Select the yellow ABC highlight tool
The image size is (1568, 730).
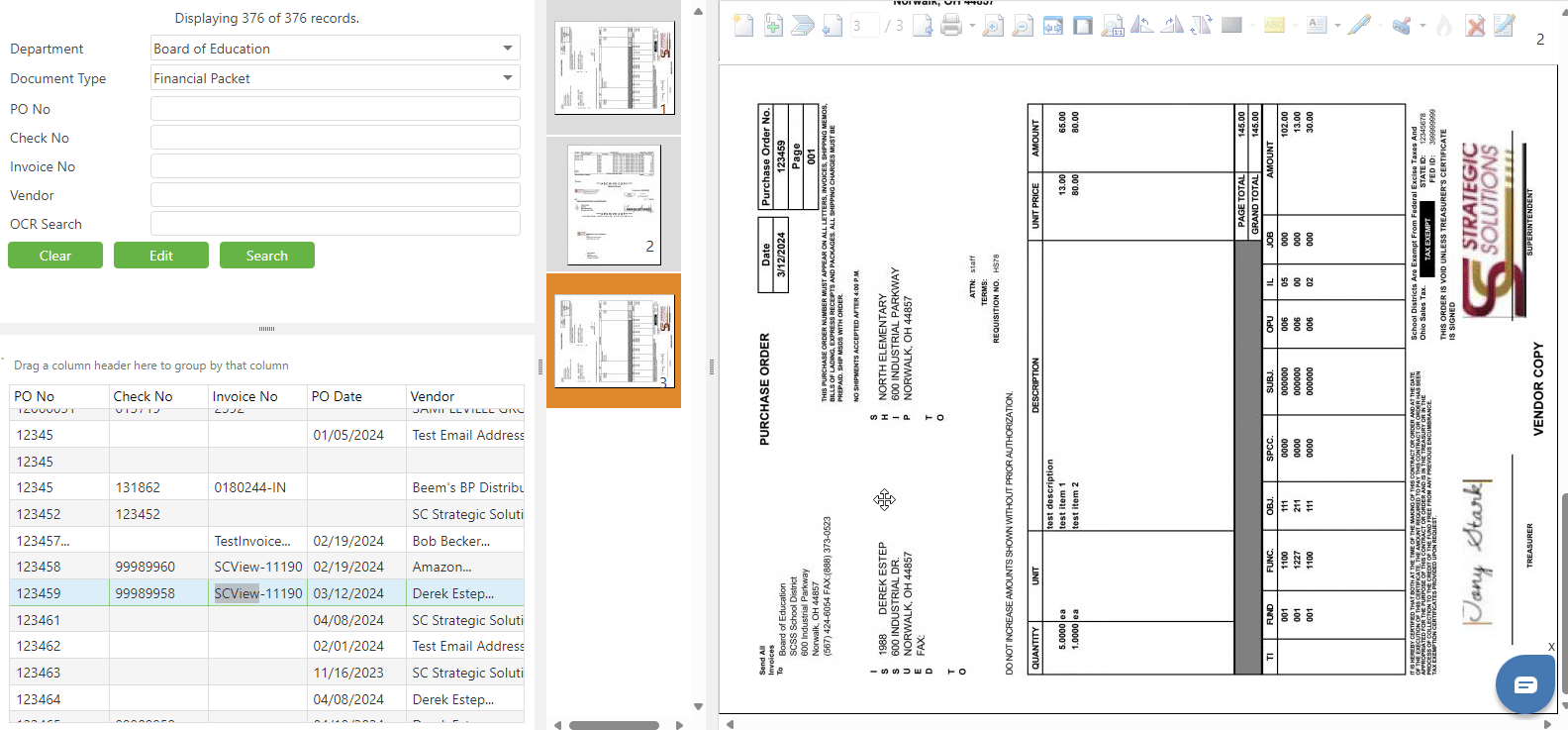pyautogui.click(x=1274, y=26)
